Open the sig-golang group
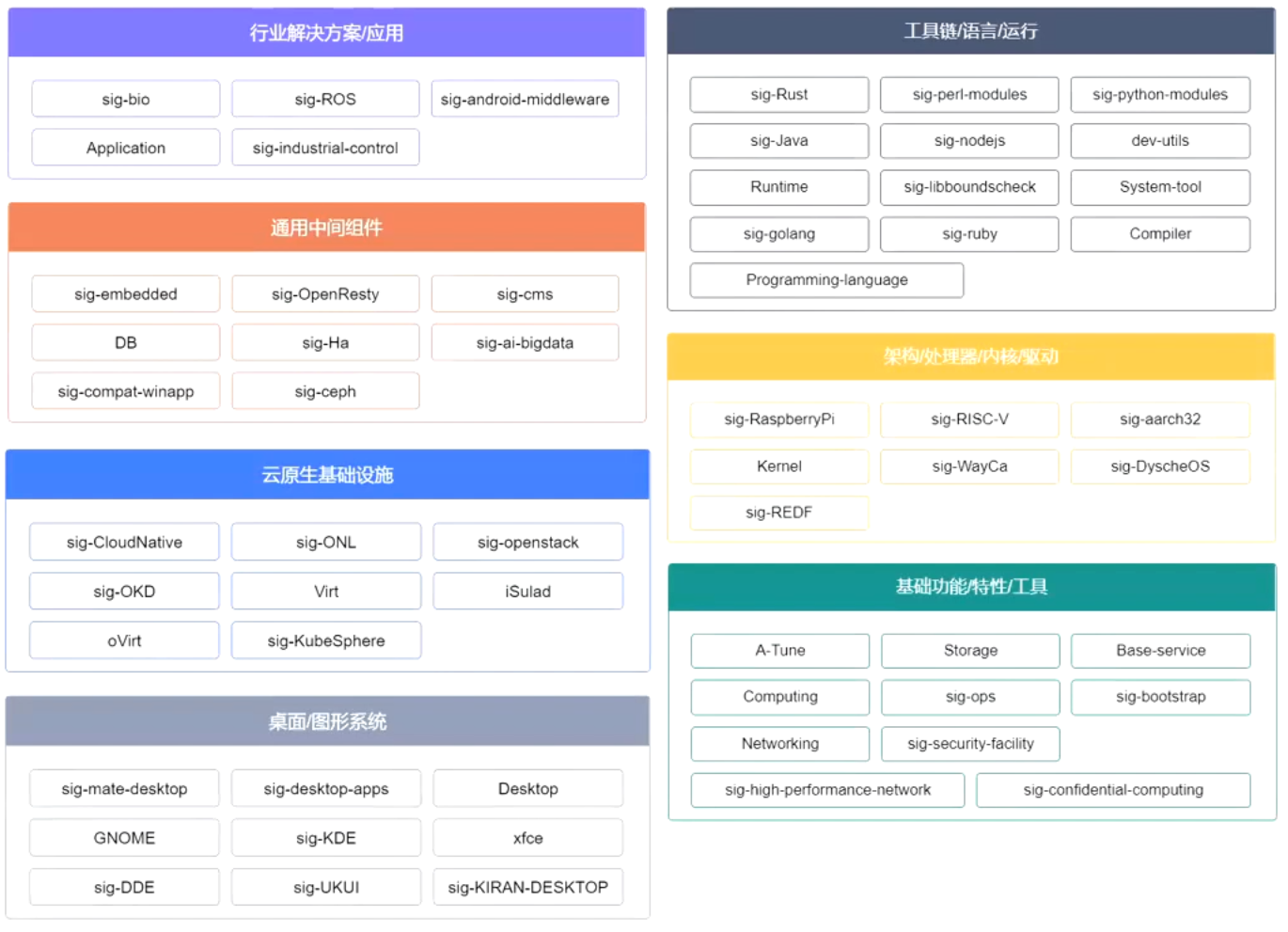Image resolution: width=1288 pixels, height=932 pixels. (x=779, y=234)
